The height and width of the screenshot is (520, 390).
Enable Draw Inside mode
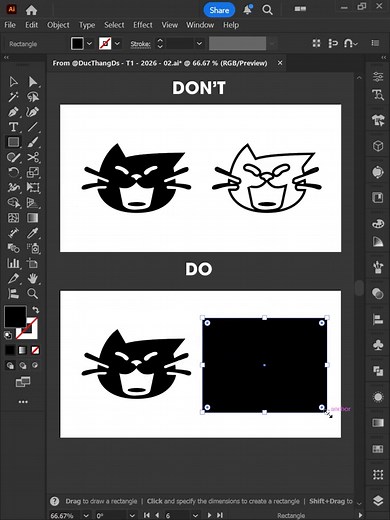pyautogui.click(x=35, y=365)
